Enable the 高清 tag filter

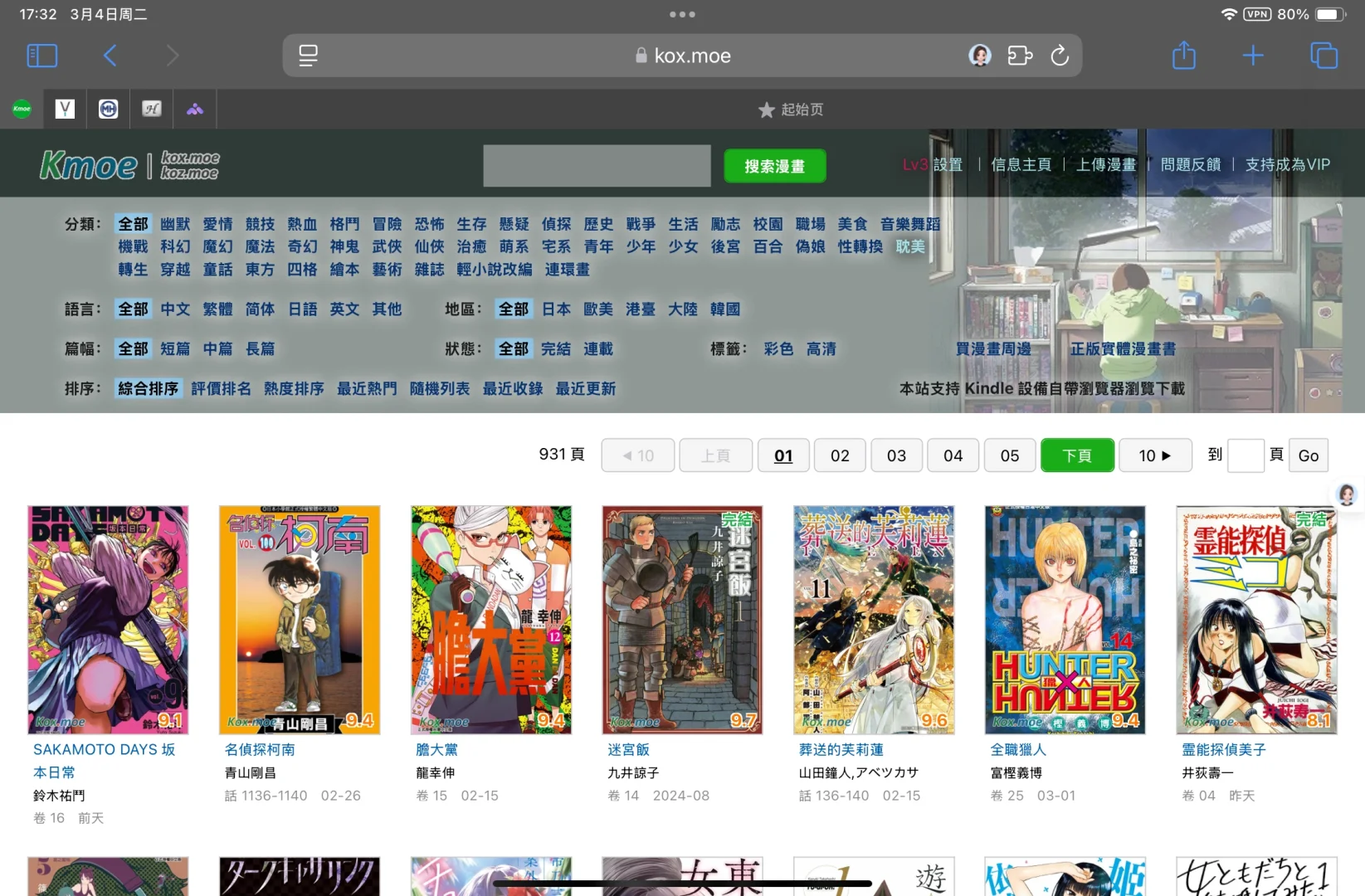point(821,348)
